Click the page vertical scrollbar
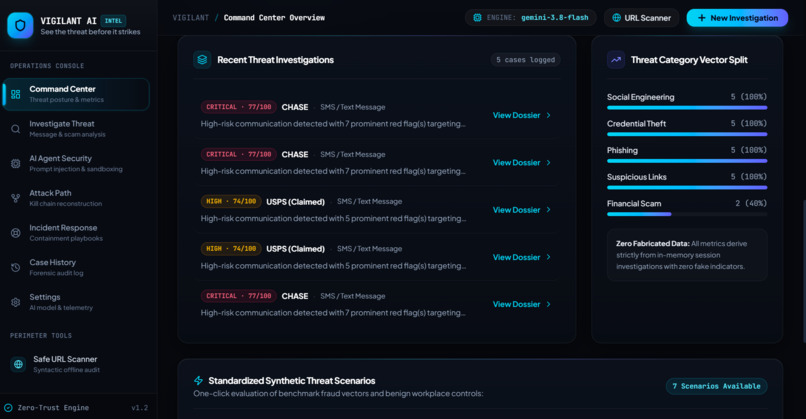 click(803, 270)
